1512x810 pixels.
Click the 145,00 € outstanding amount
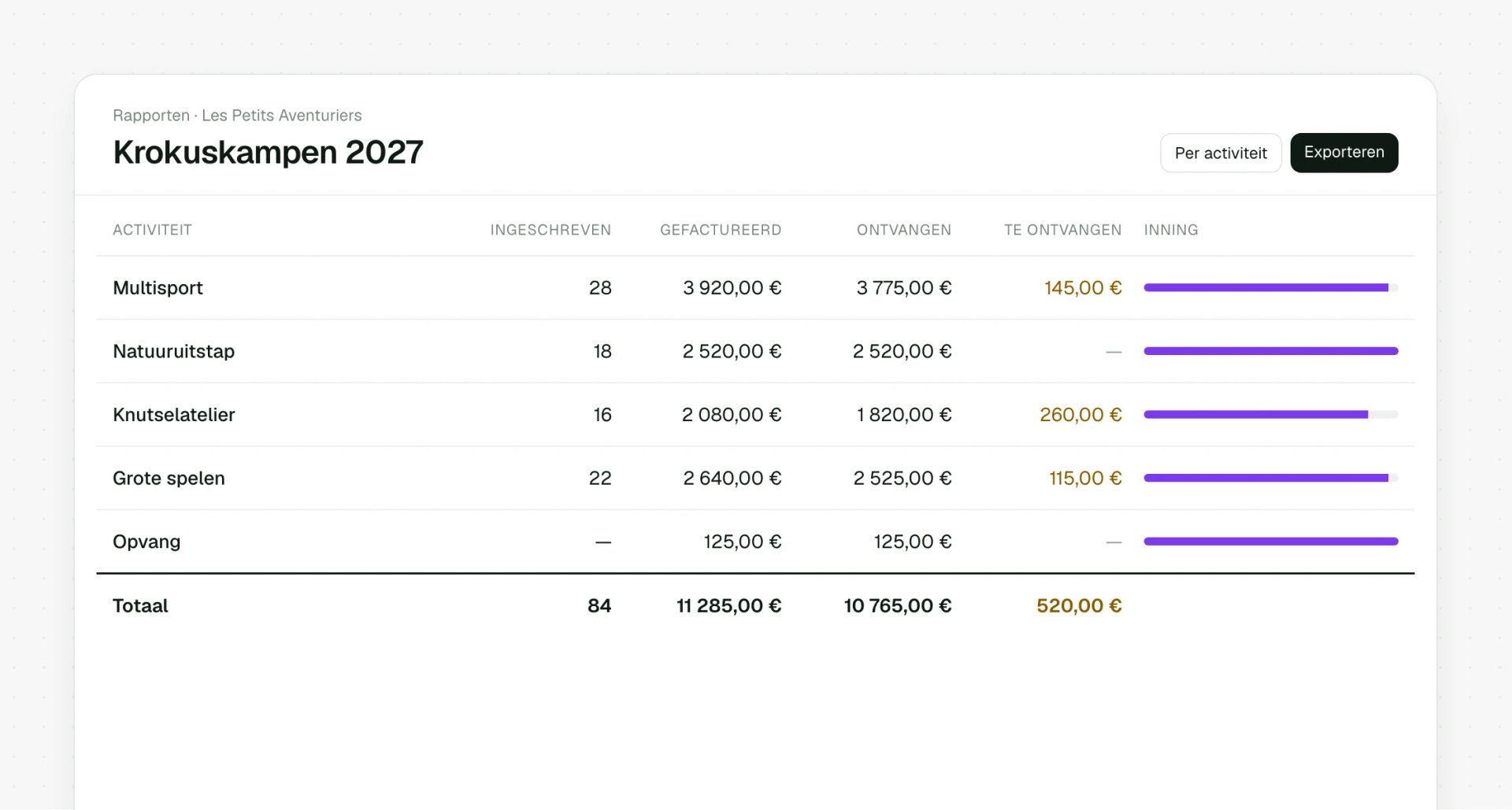pyautogui.click(x=1083, y=288)
